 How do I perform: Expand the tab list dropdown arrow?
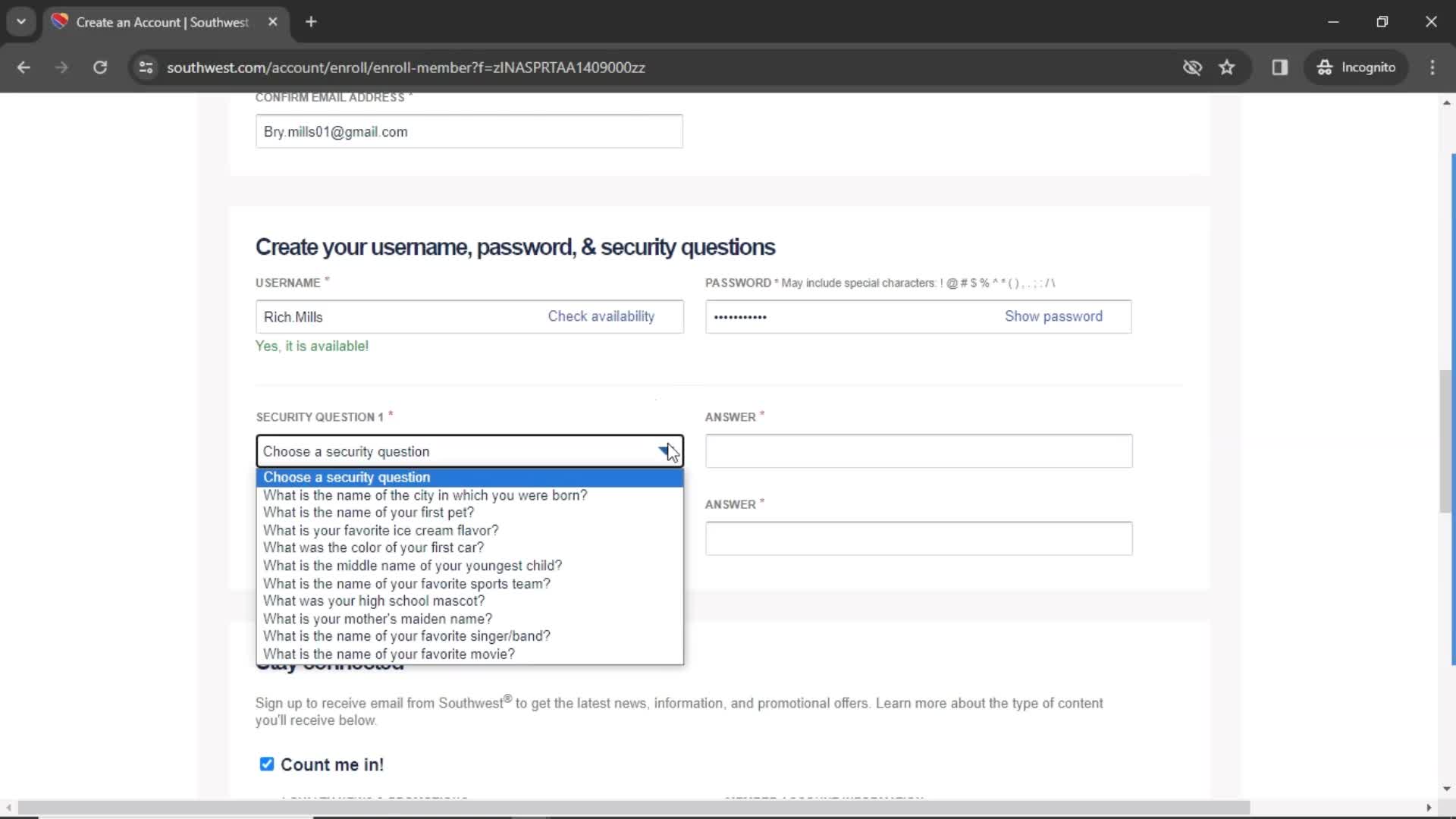point(21,21)
